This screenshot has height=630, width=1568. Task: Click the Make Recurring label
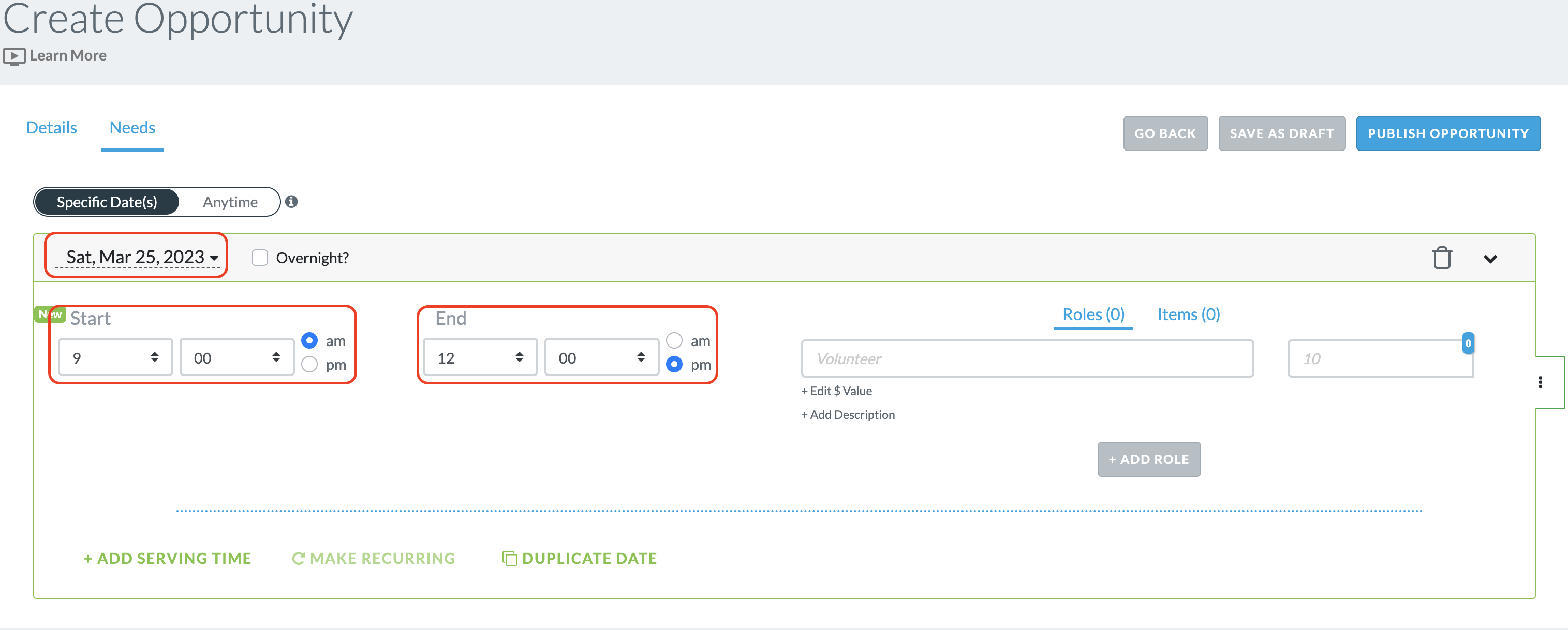pyautogui.click(x=382, y=558)
